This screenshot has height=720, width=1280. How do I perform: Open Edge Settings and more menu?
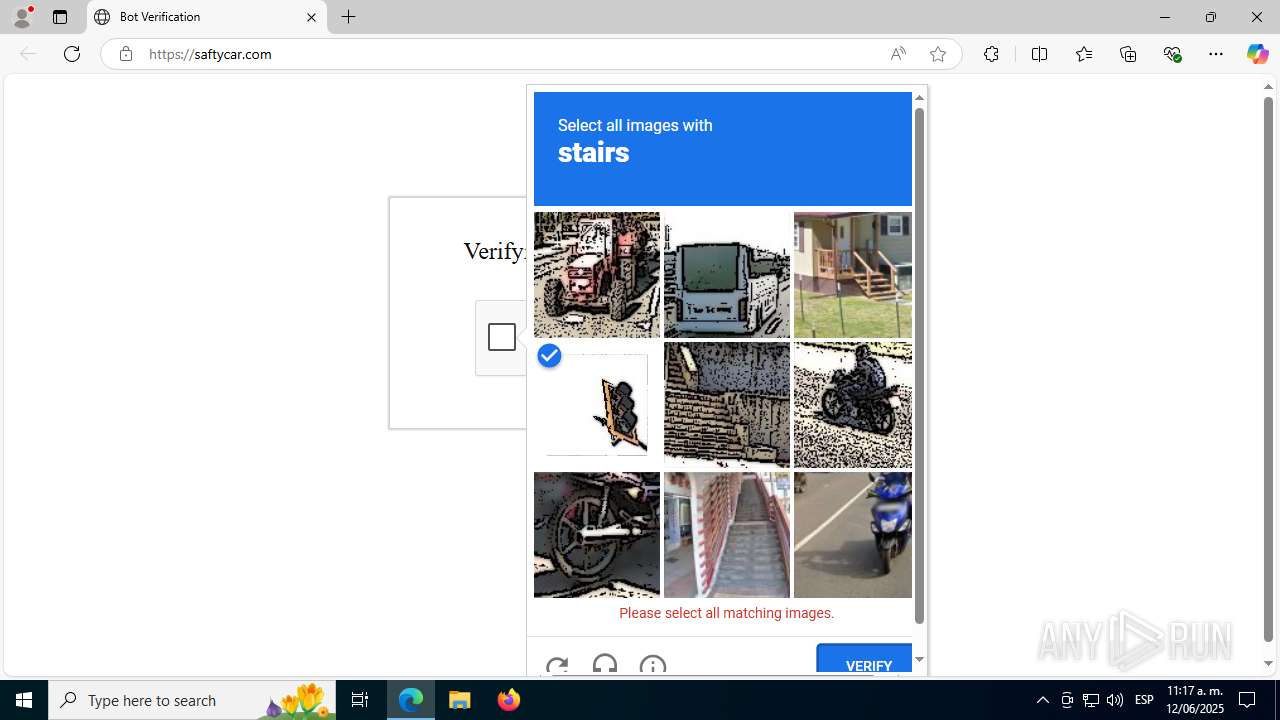[1216, 54]
